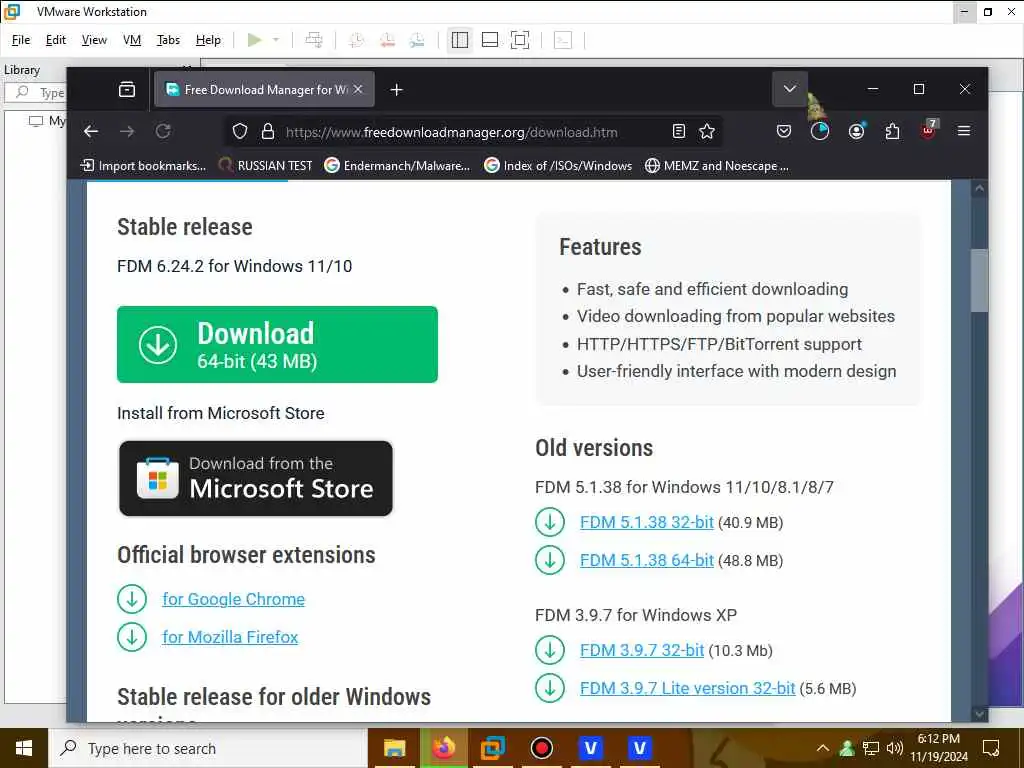
Task: Open a new Firefox tab
Action: click(x=396, y=89)
